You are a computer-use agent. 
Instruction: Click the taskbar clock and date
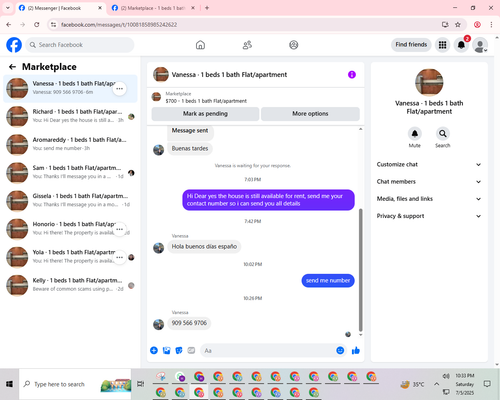click(x=465, y=384)
